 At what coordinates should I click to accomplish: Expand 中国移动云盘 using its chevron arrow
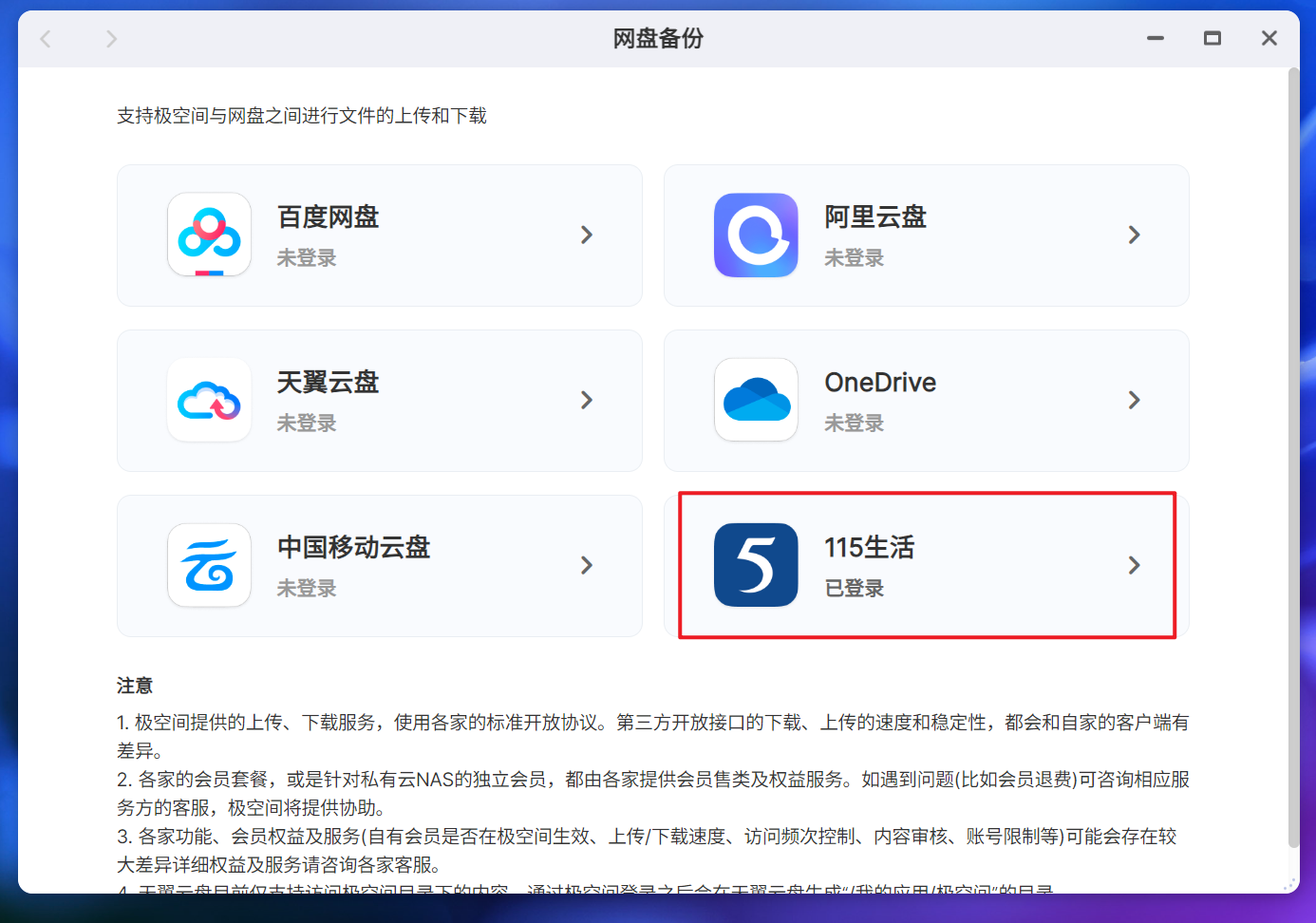click(587, 565)
